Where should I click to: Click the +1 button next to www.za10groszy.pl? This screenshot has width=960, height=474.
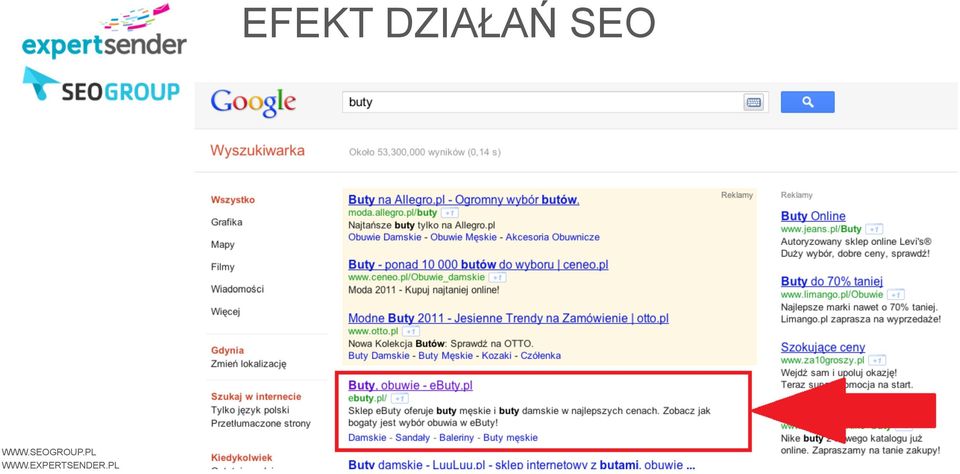[877, 361]
